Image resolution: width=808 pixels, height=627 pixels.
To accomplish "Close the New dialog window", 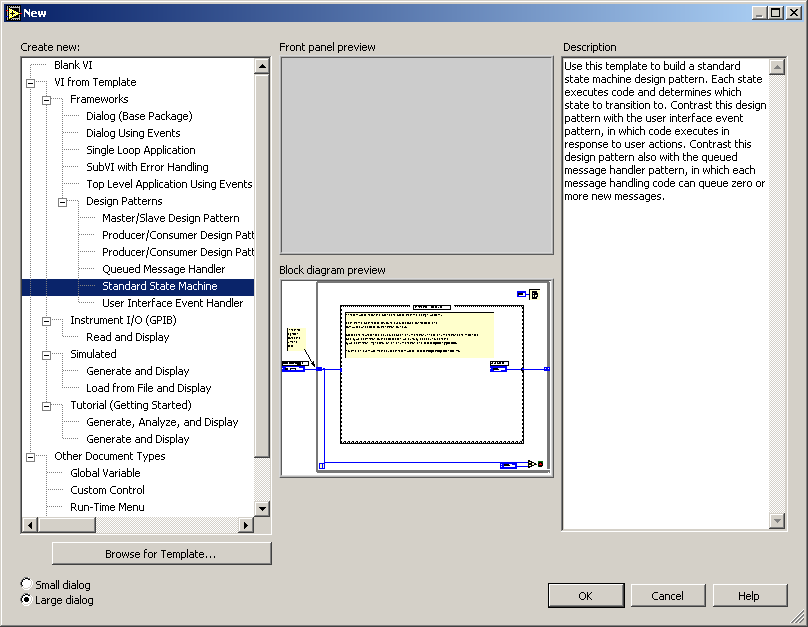I will pyautogui.click(x=794, y=13).
